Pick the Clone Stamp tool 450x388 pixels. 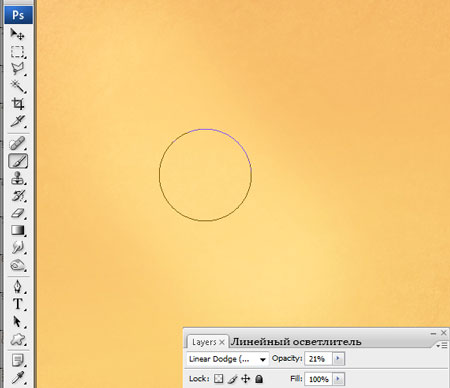coord(17,178)
